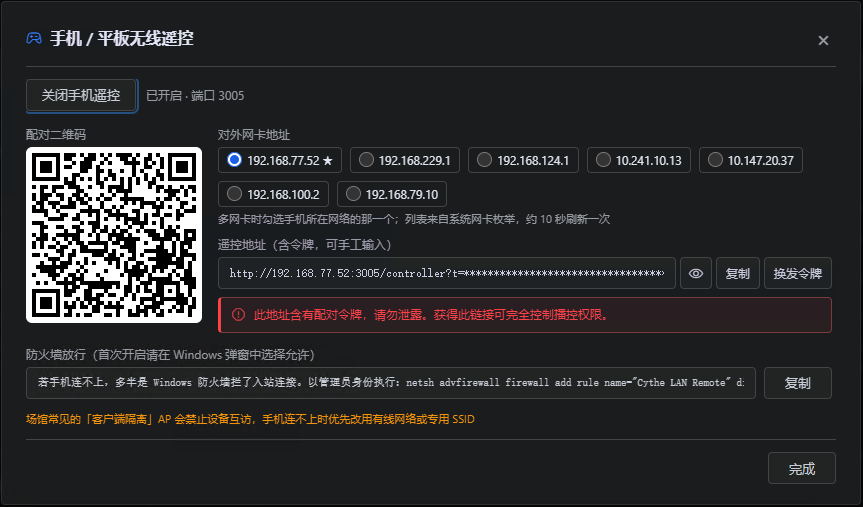This screenshot has height=507, width=863.
Task: Click the 手机 / 平板无线遥控 title text
Action: (122, 39)
